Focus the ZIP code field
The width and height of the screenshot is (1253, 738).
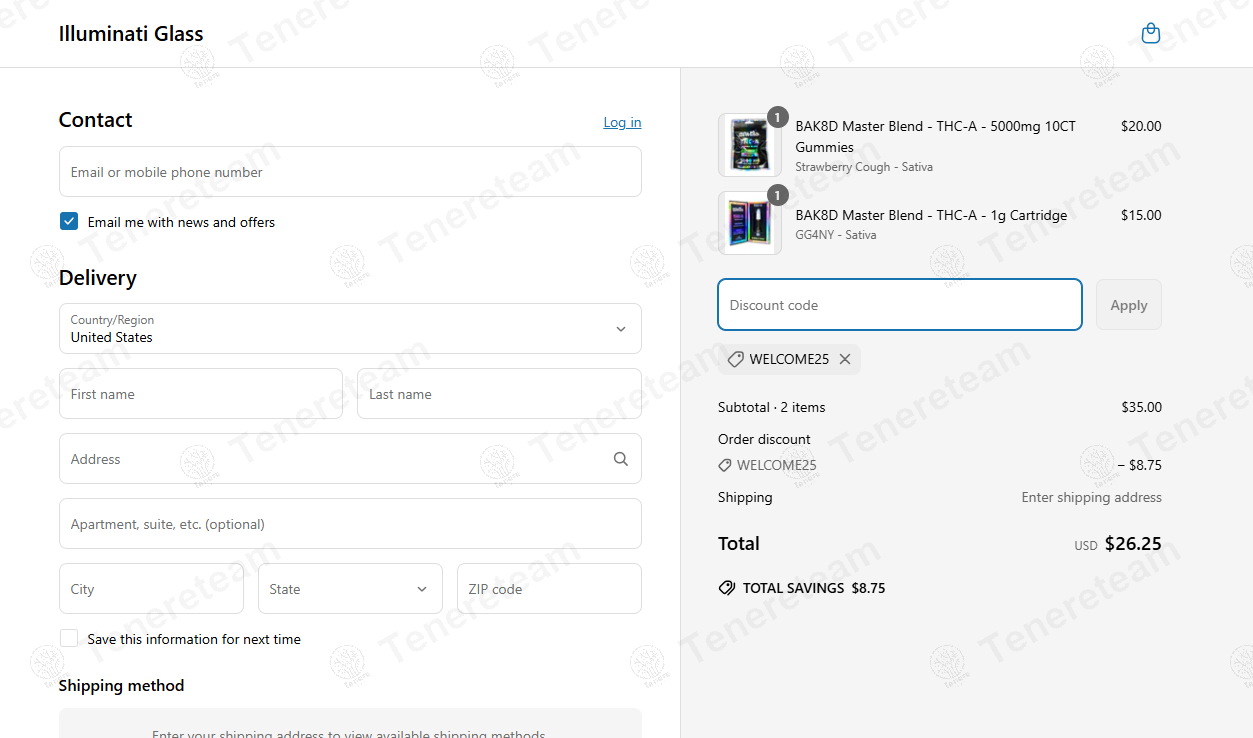549,589
